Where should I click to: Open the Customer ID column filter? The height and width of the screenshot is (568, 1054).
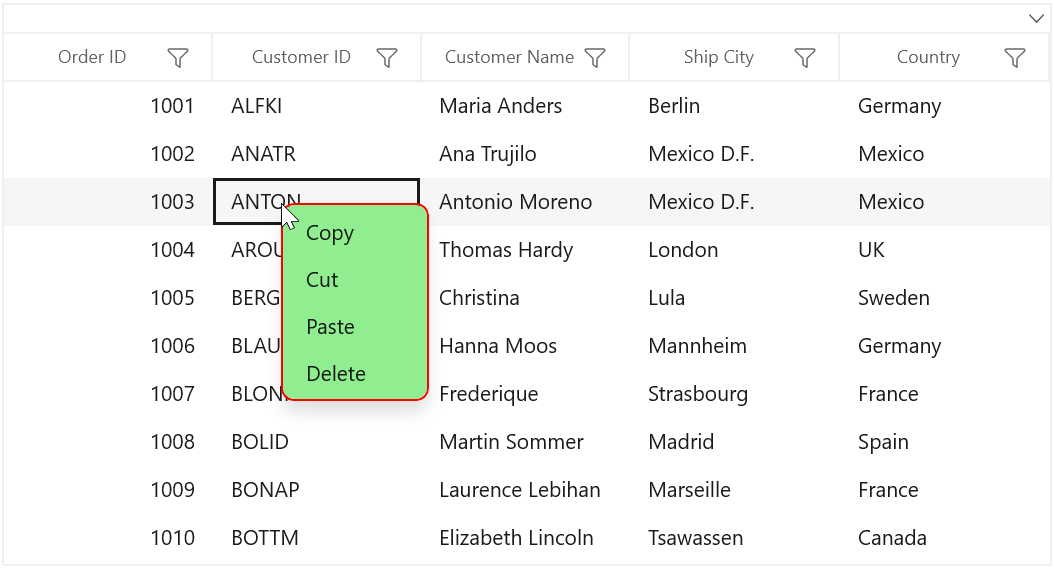387,58
